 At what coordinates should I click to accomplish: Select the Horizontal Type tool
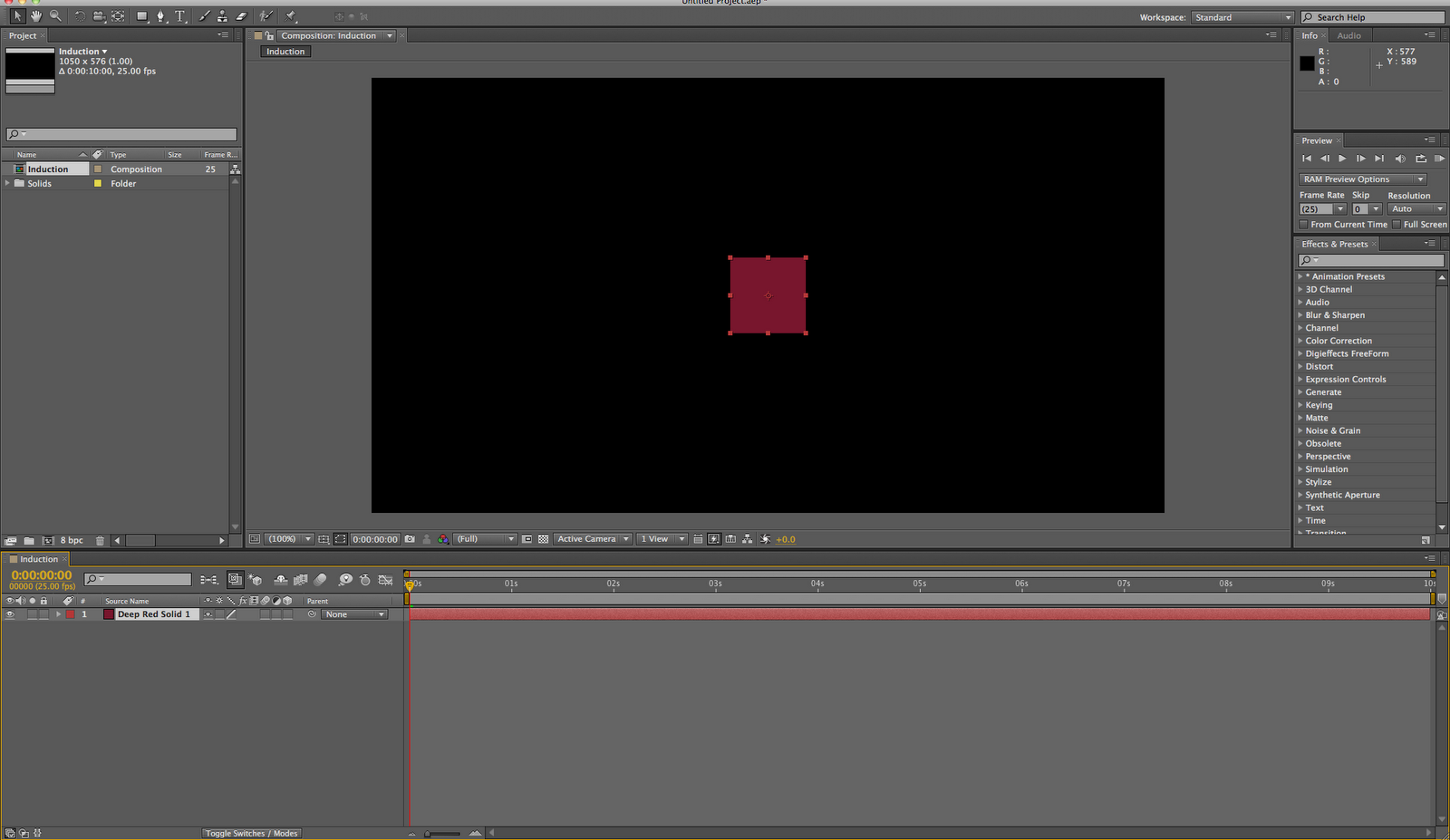coord(180,15)
